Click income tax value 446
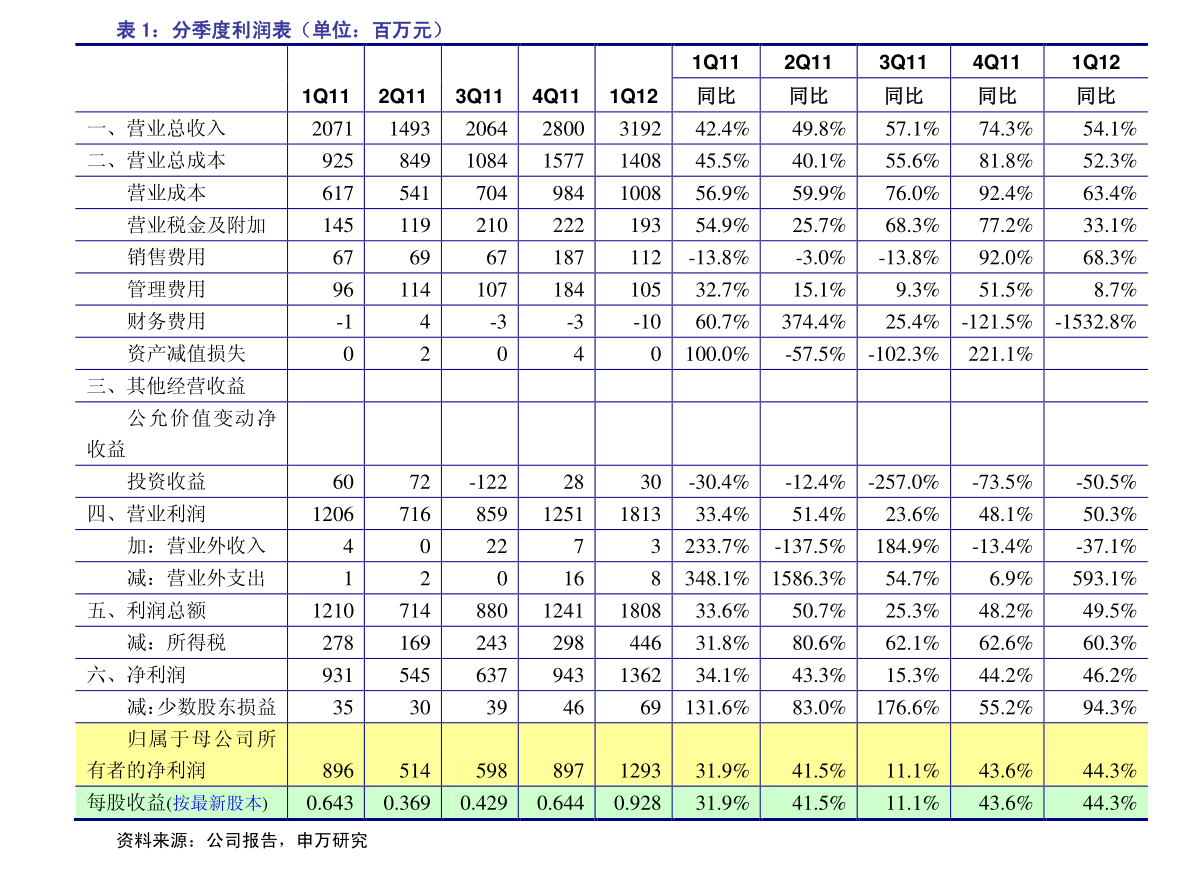The height and width of the screenshot is (871, 1191). pos(646,643)
